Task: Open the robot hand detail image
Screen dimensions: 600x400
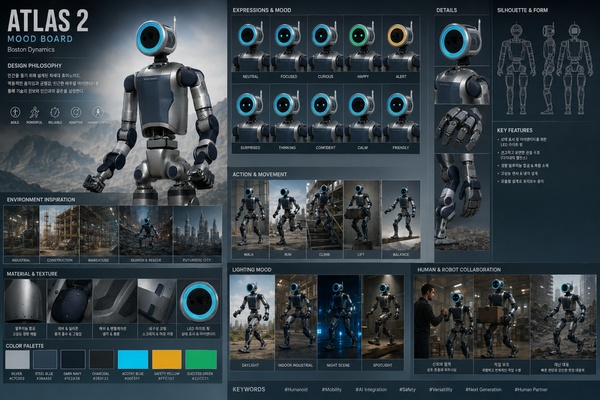Action: pyautogui.click(x=462, y=129)
